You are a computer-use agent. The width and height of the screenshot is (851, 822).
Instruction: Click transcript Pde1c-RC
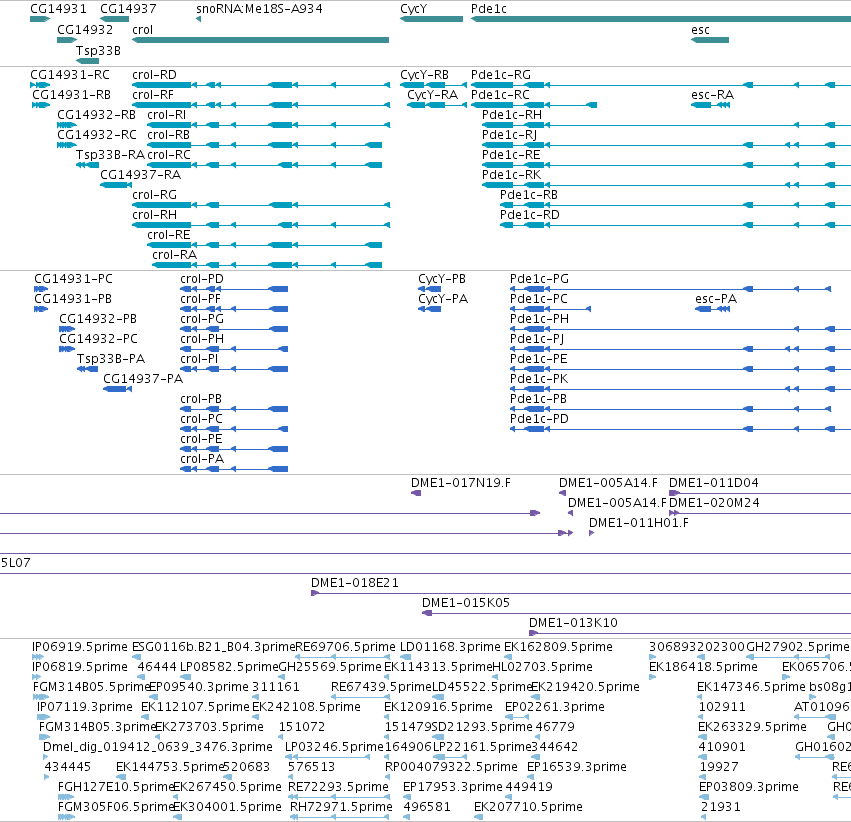pos(534,105)
